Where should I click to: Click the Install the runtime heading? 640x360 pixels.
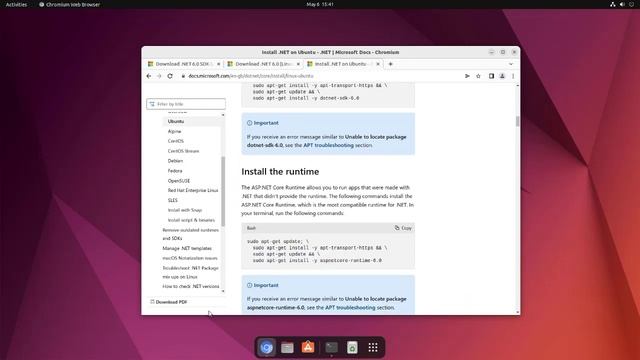[x=280, y=172]
